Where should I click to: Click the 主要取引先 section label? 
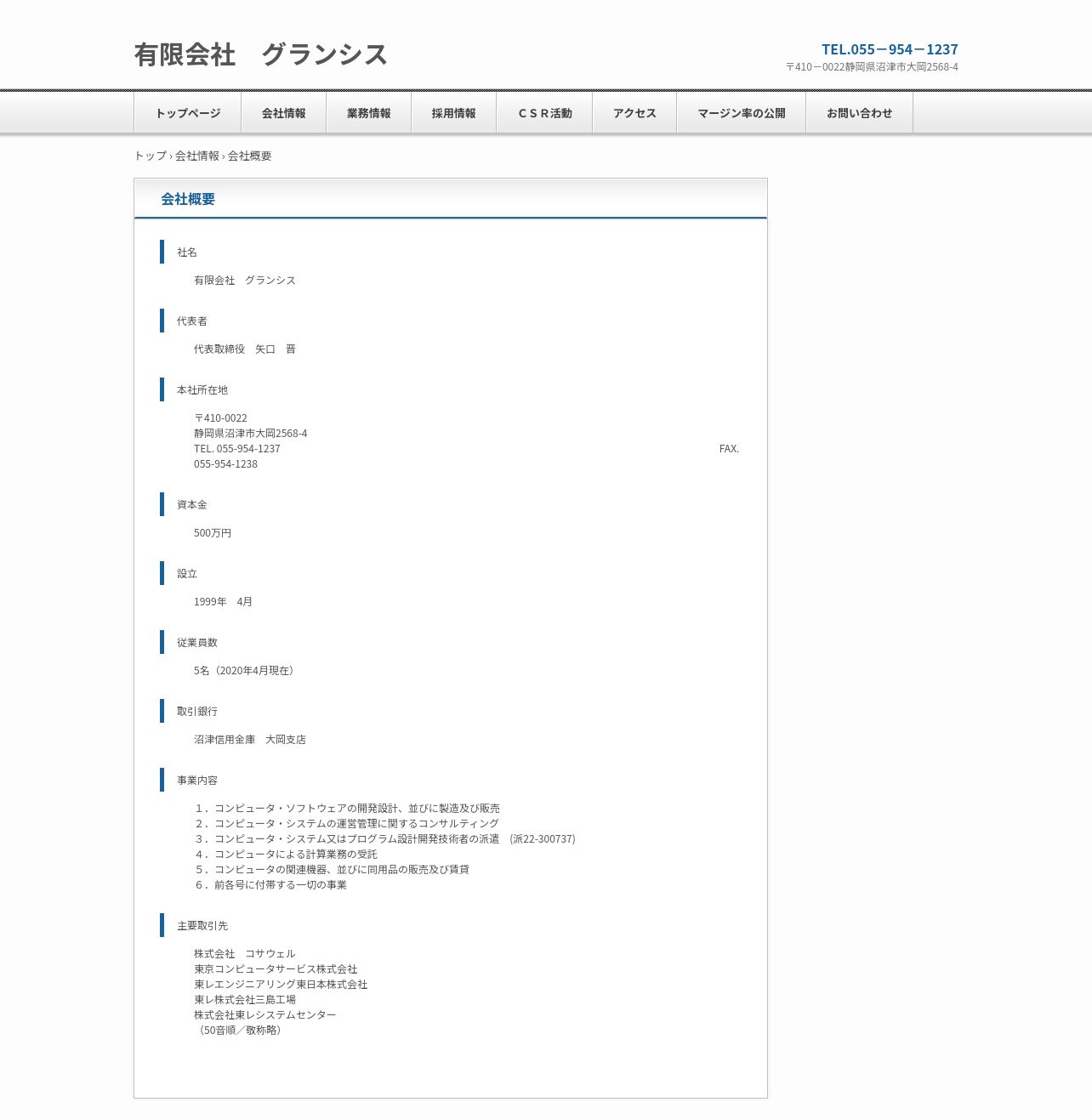click(202, 926)
